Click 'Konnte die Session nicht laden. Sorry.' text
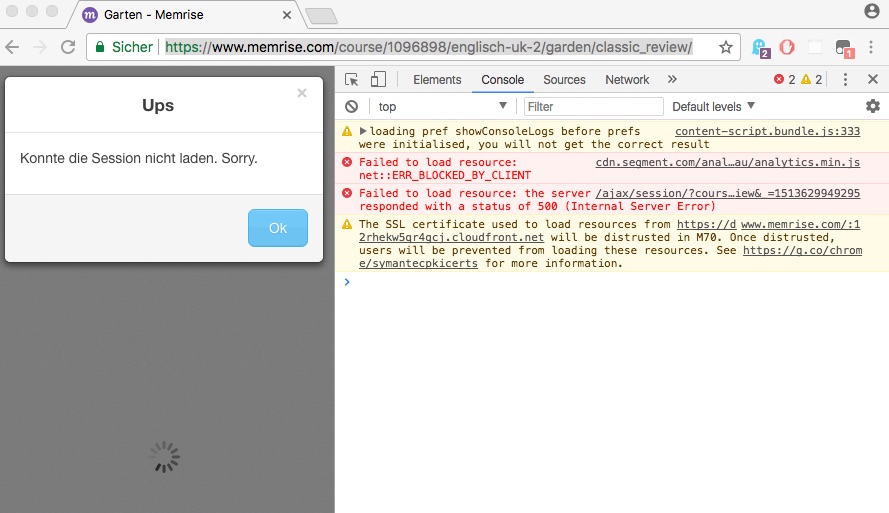This screenshot has height=513, width=889. click(x=139, y=158)
